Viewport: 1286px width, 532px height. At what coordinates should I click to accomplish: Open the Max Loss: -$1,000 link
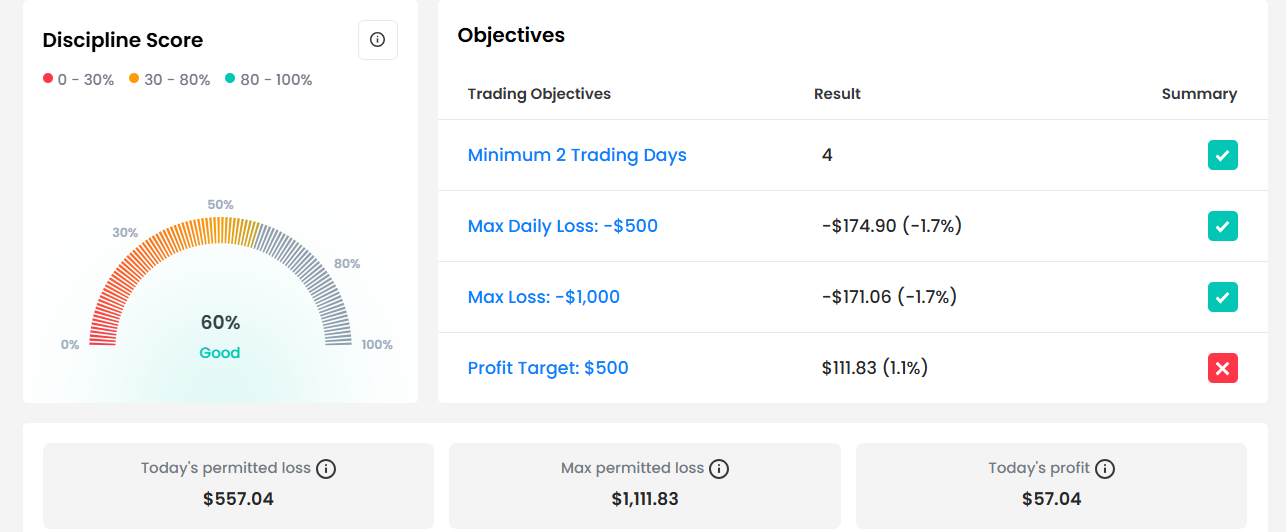544,297
